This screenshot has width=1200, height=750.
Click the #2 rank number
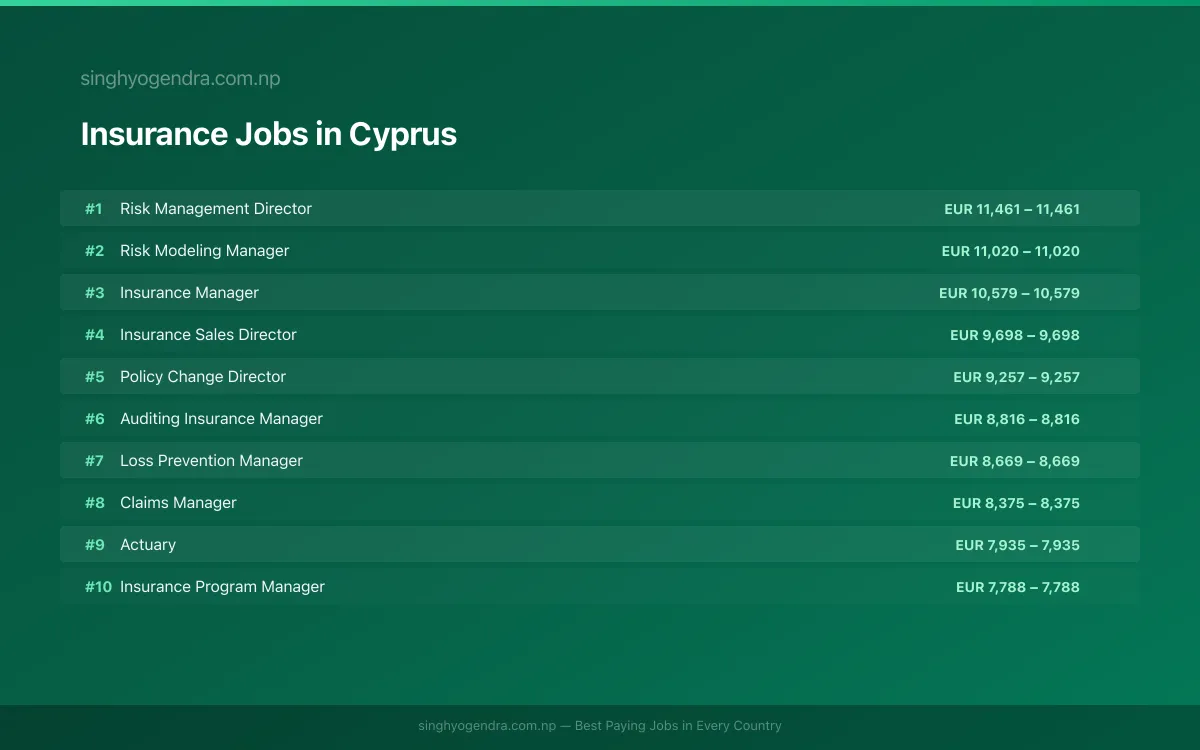95,251
